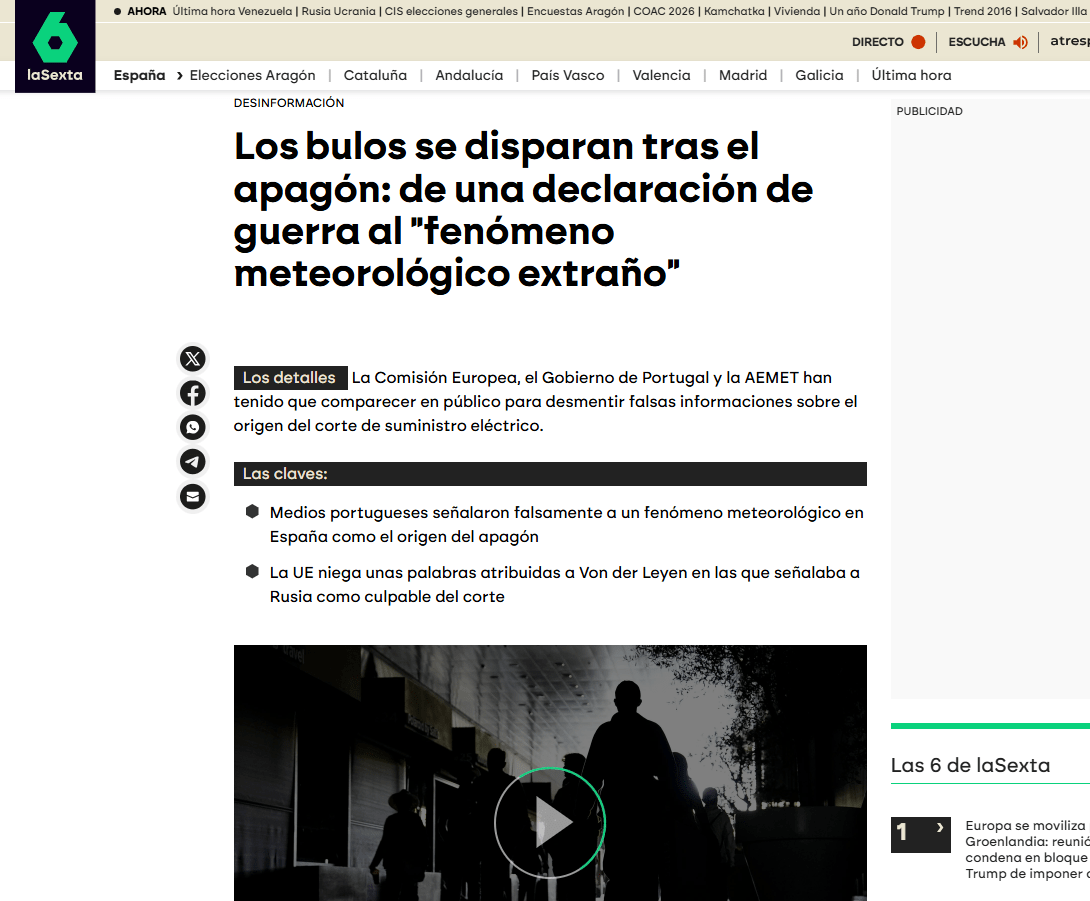Open trending topic CIS elecciones generales
Viewport: 1090px width, 901px height.
451,11
